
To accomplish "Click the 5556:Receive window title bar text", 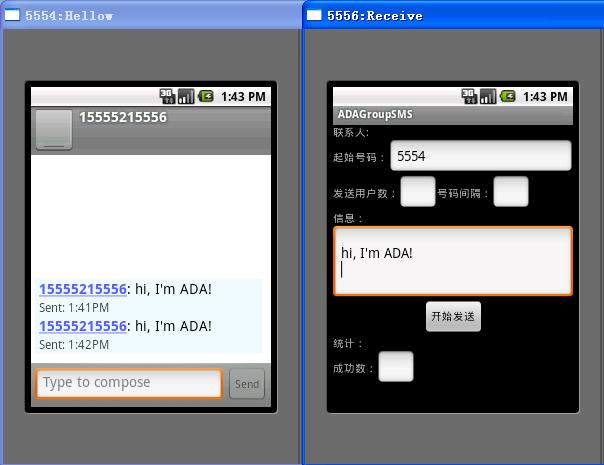I will point(374,16).
